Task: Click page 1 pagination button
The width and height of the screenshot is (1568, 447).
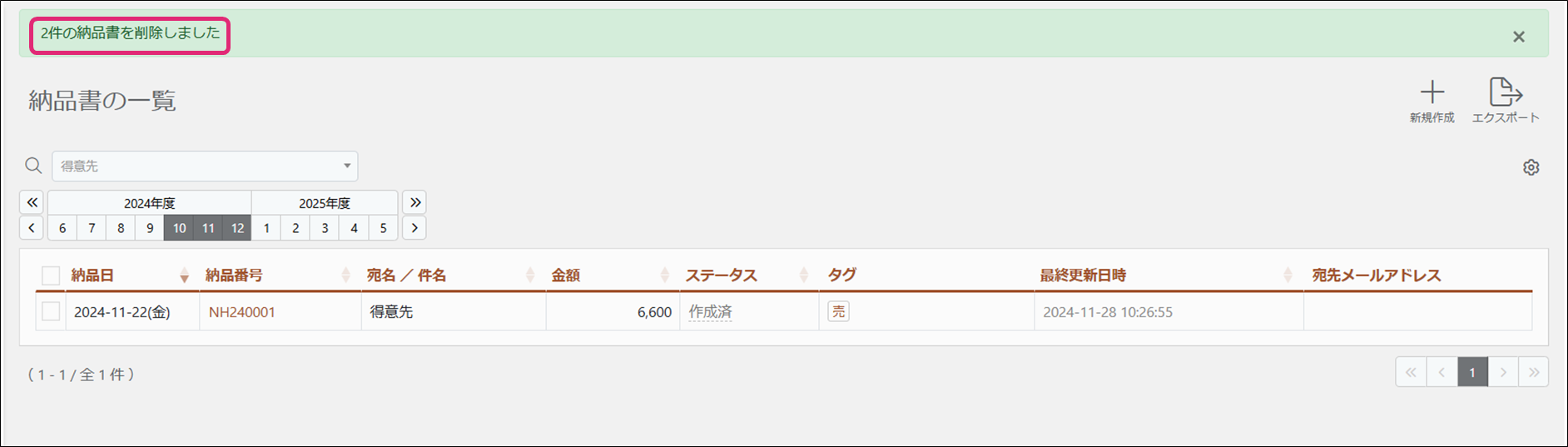Action: (1472, 372)
